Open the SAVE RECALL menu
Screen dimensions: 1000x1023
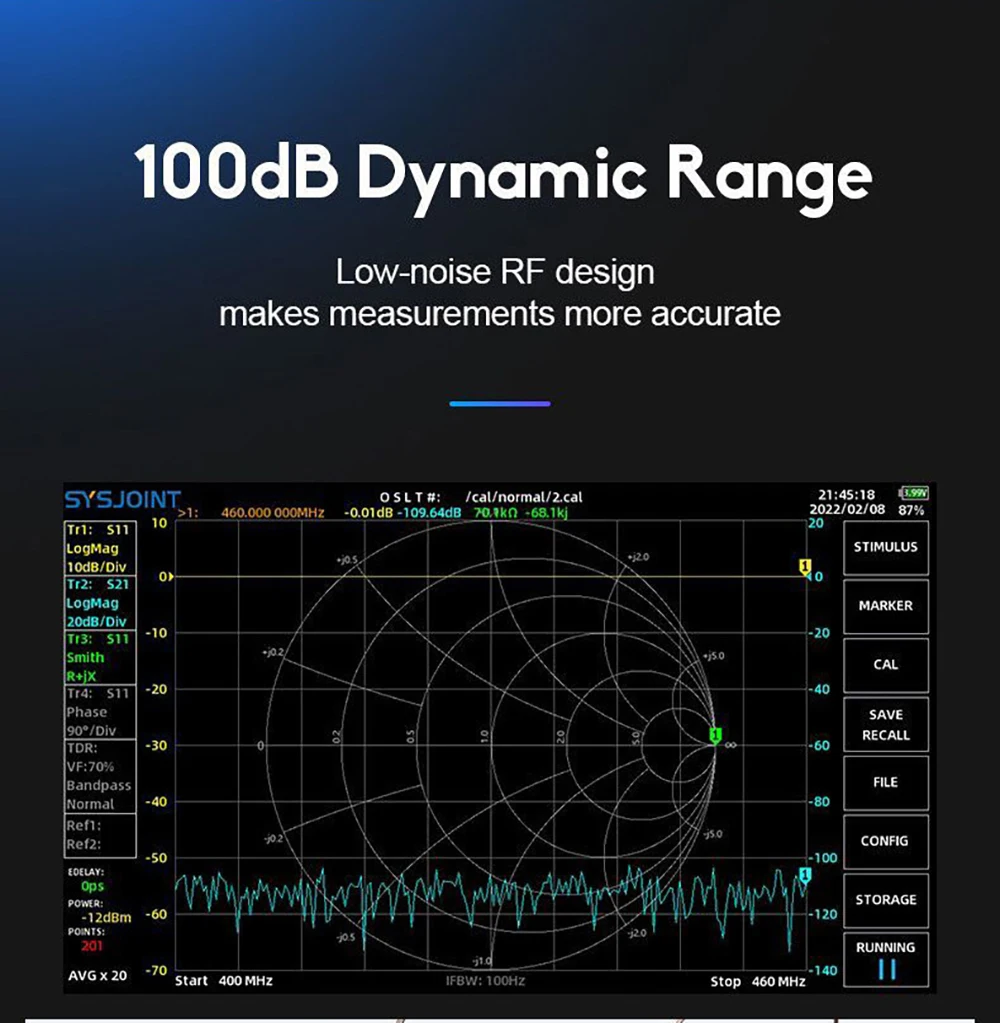[886, 724]
